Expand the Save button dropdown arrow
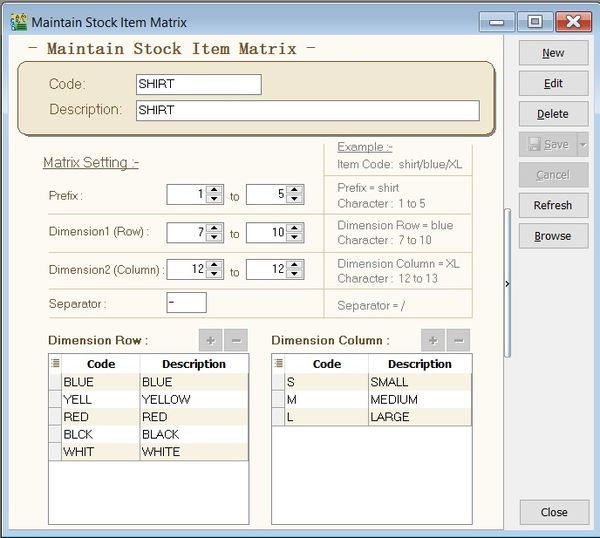 [x=583, y=145]
